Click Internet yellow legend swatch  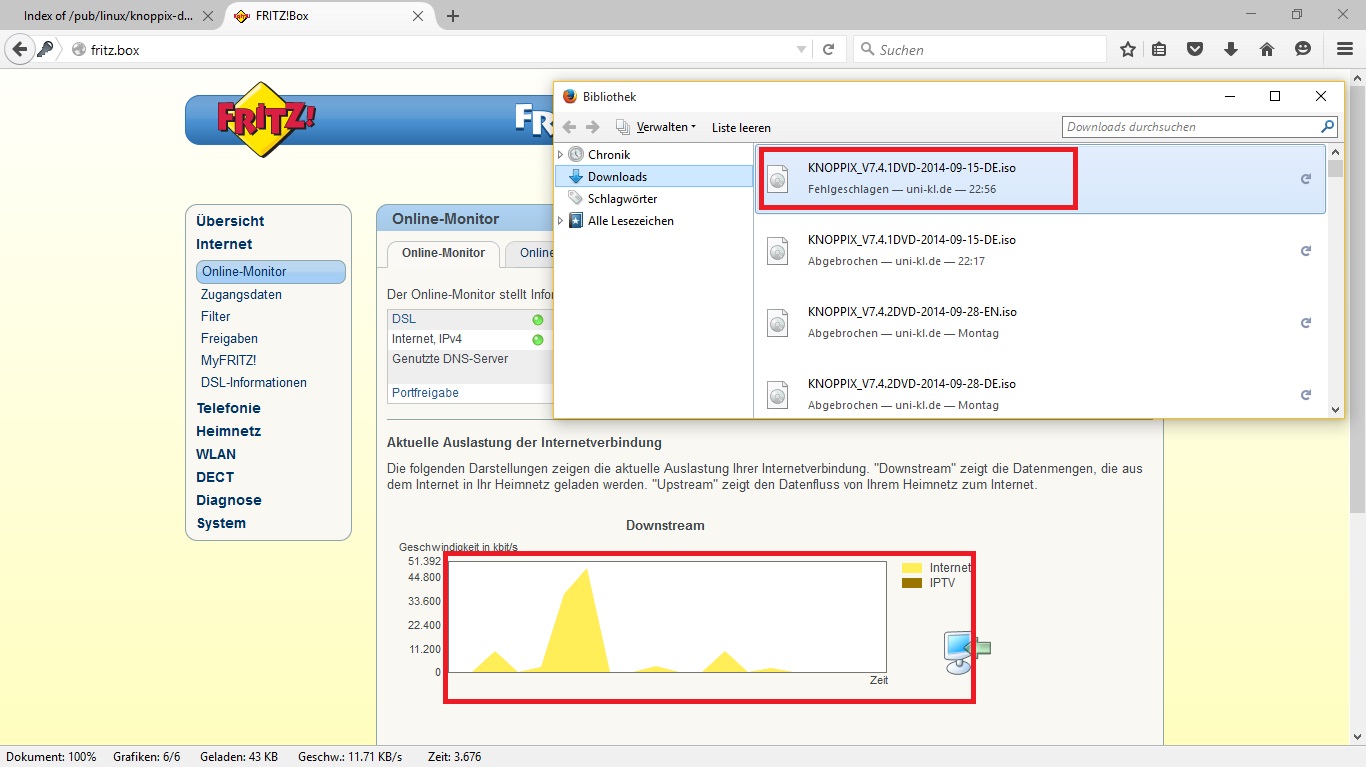(x=912, y=568)
